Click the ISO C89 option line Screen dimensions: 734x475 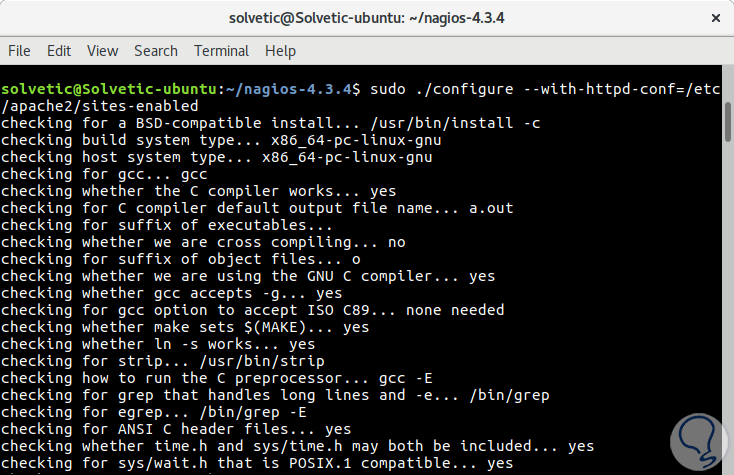point(252,310)
